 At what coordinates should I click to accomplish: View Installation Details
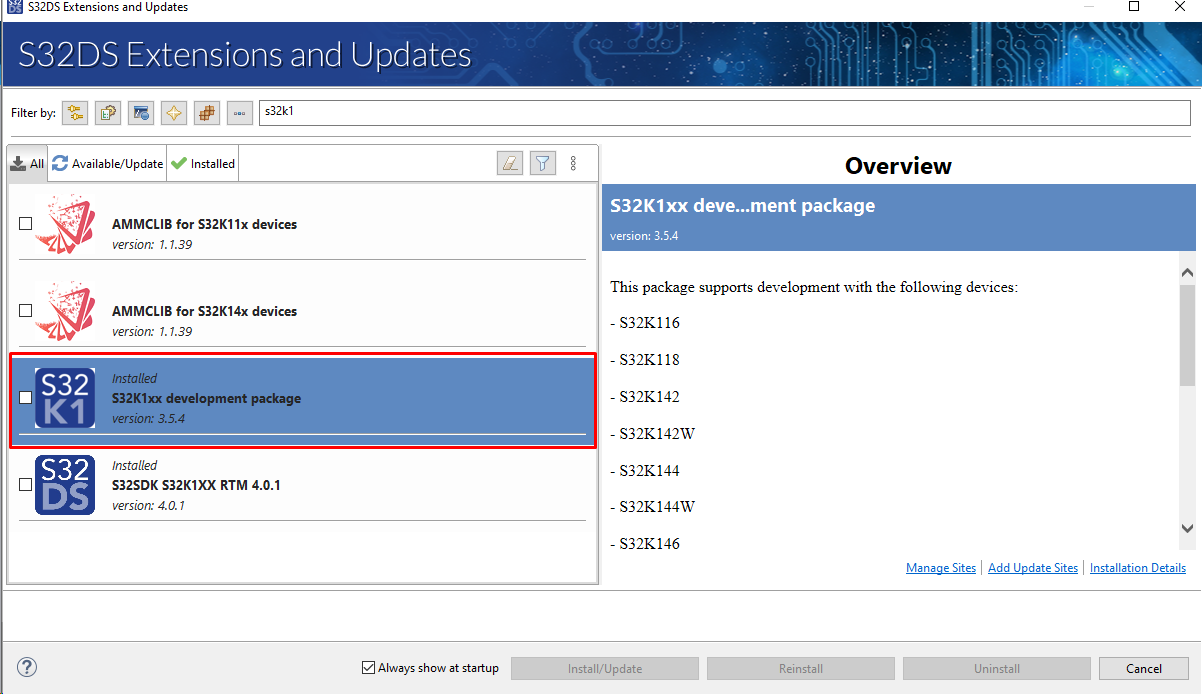(x=1137, y=567)
